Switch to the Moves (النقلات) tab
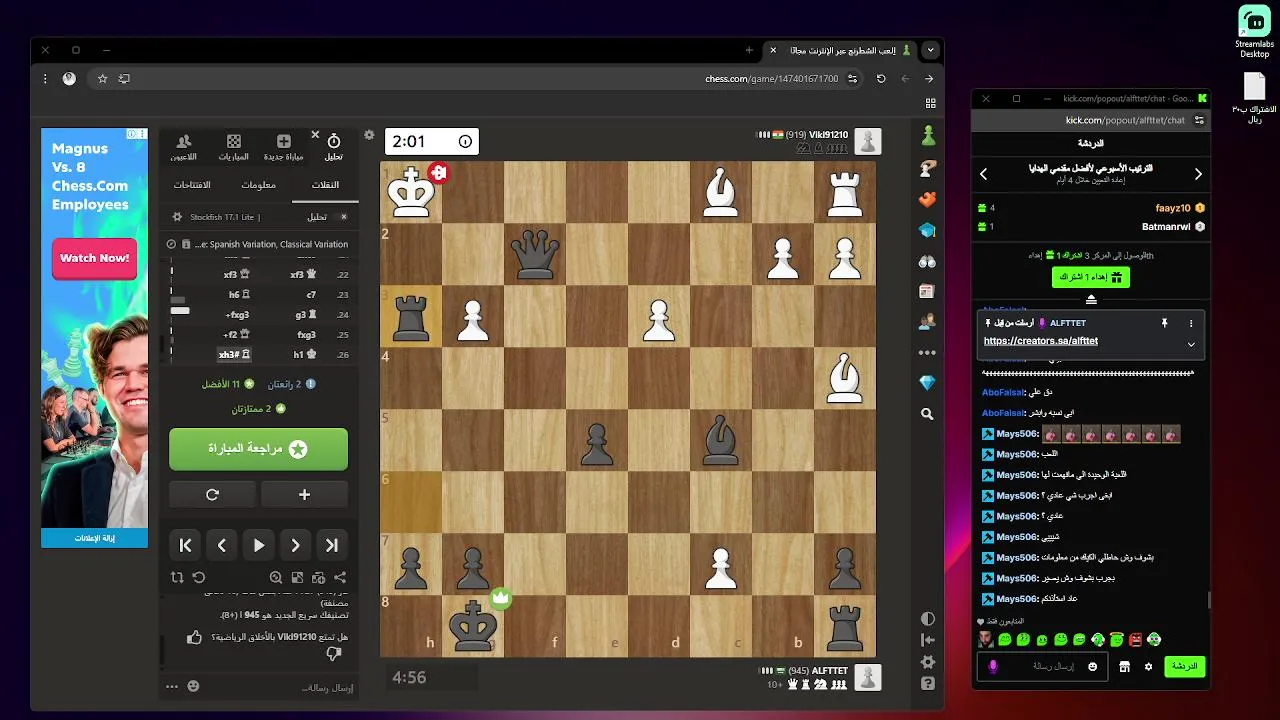 pos(326,185)
